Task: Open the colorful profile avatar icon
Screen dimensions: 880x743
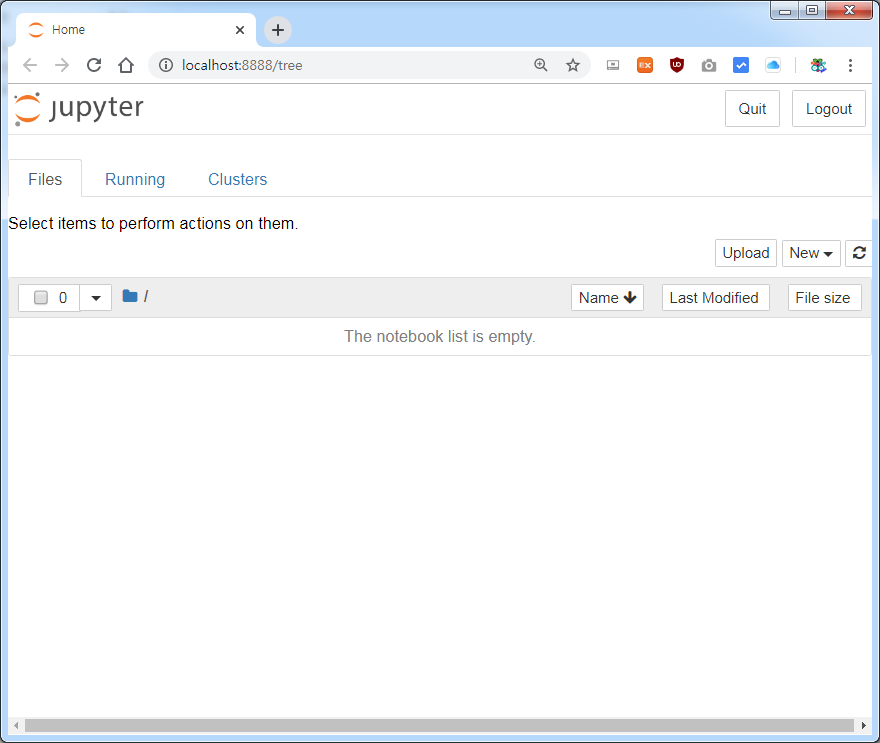Action: click(x=818, y=66)
